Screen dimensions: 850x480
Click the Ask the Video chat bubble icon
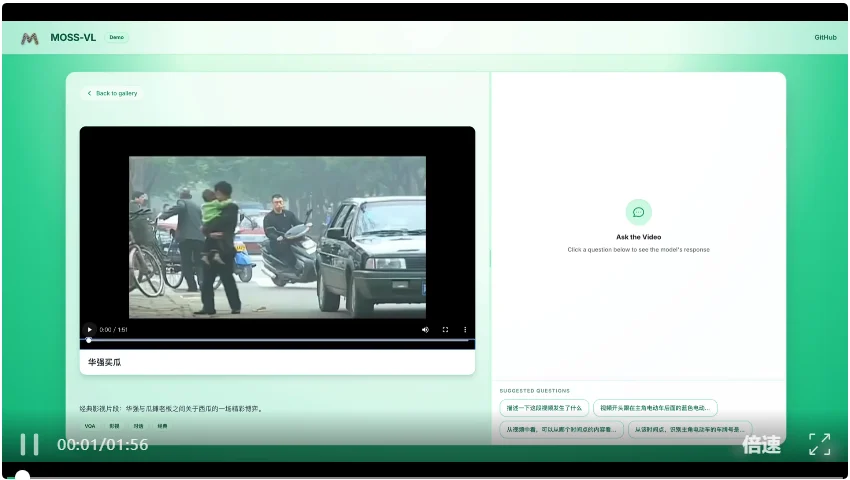(638, 212)
